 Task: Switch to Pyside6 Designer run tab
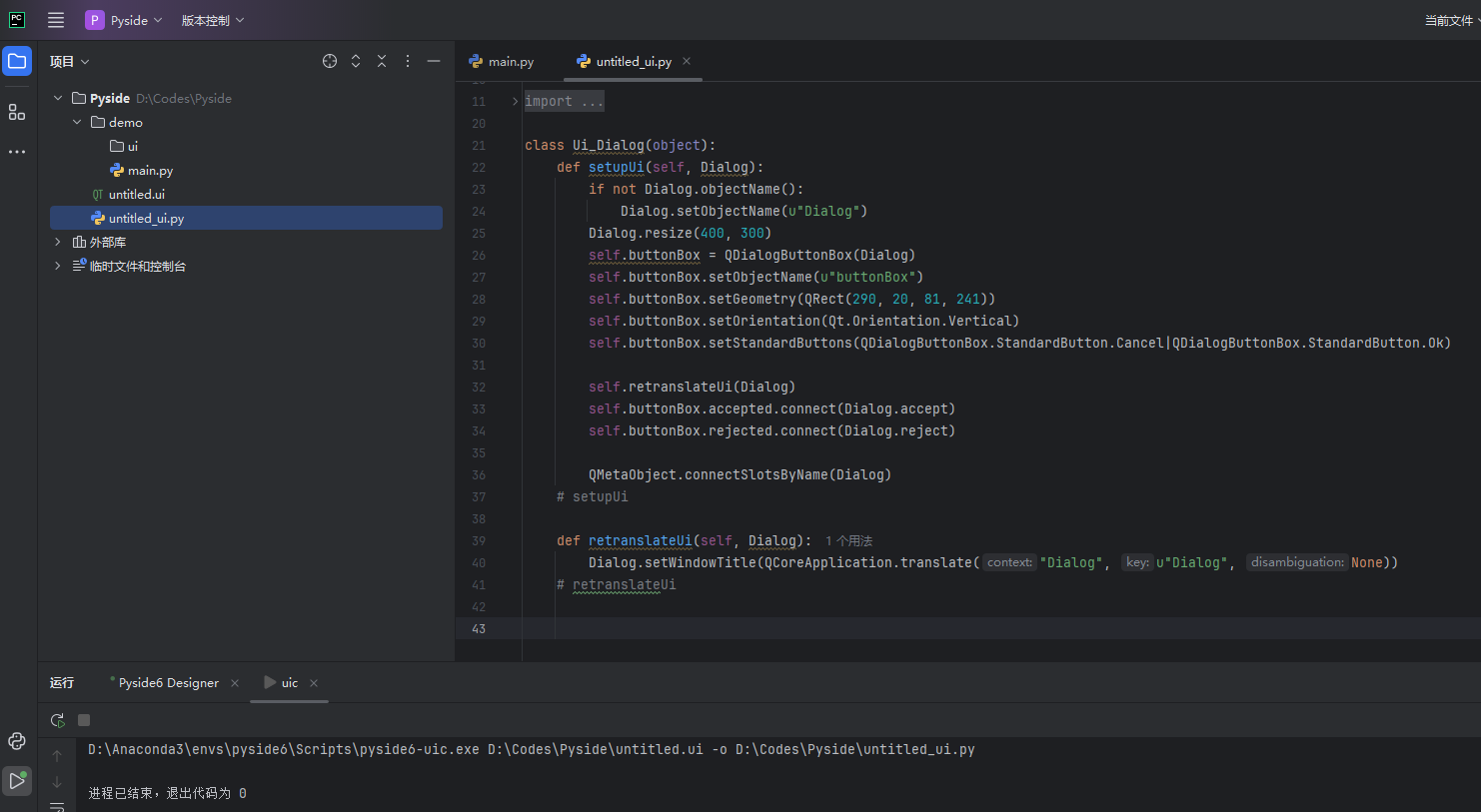pyautogui.click(x=166, y=682)
